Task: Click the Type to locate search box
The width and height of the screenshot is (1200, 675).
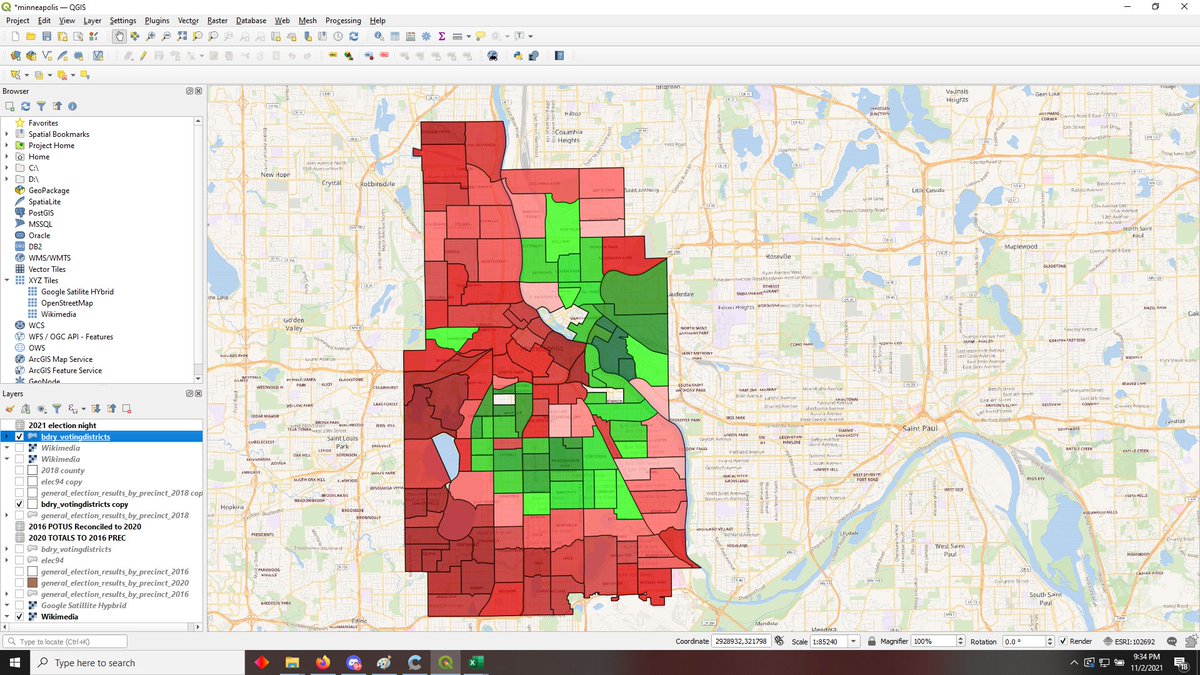Action: click(x=65, y=641)
